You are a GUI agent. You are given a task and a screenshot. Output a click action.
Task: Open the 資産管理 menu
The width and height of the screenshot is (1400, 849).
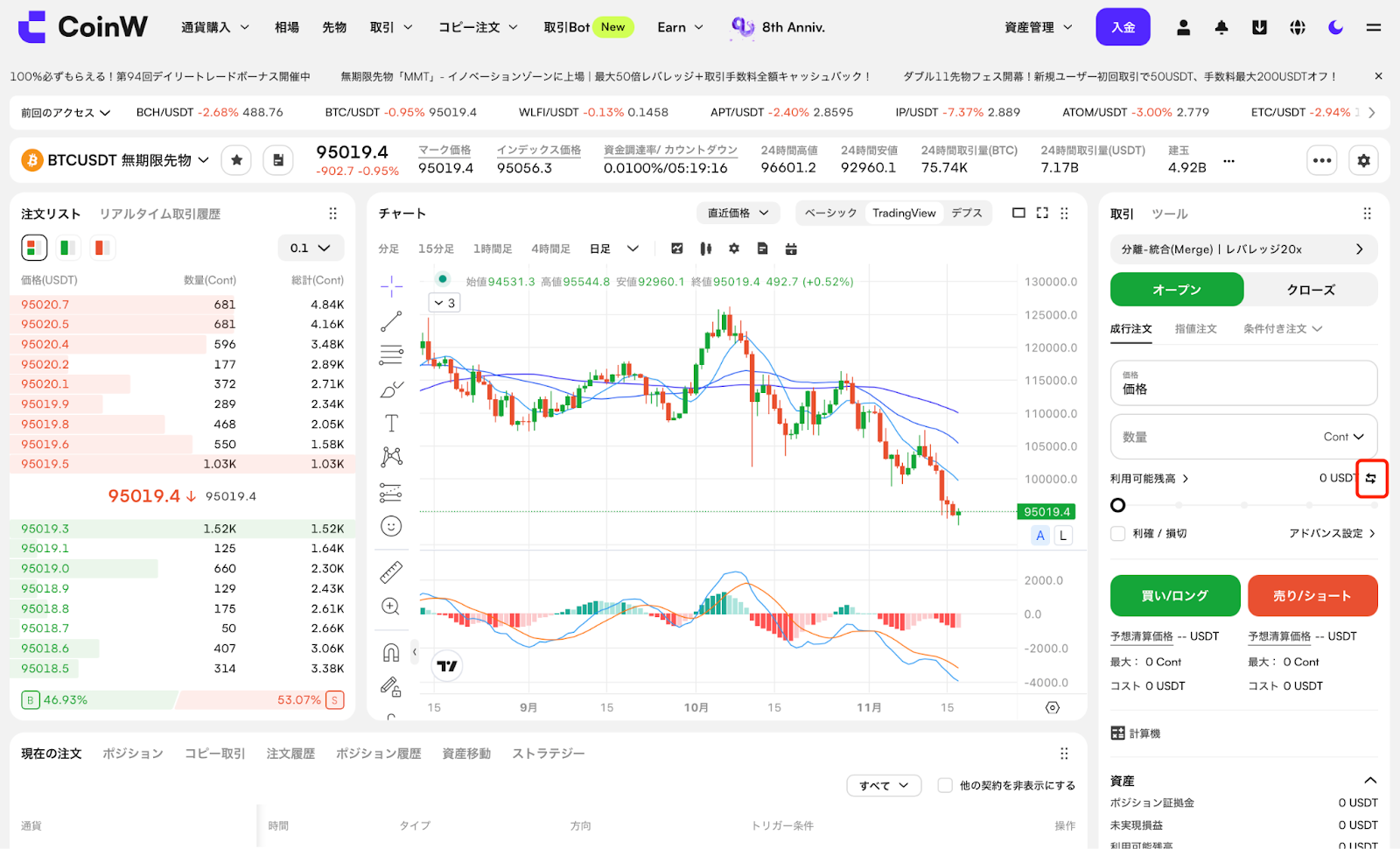pos(1039,27)
